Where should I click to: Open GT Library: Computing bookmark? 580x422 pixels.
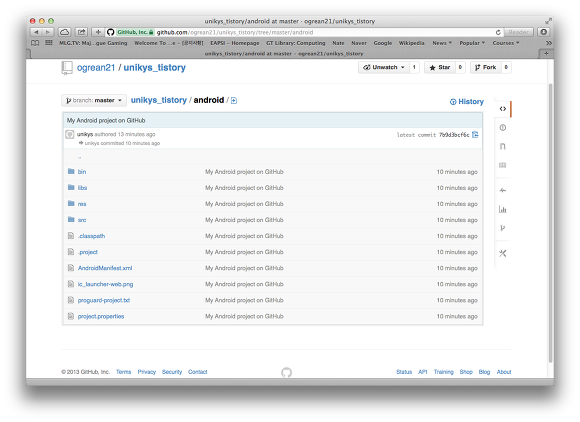(x=296, y=43)
